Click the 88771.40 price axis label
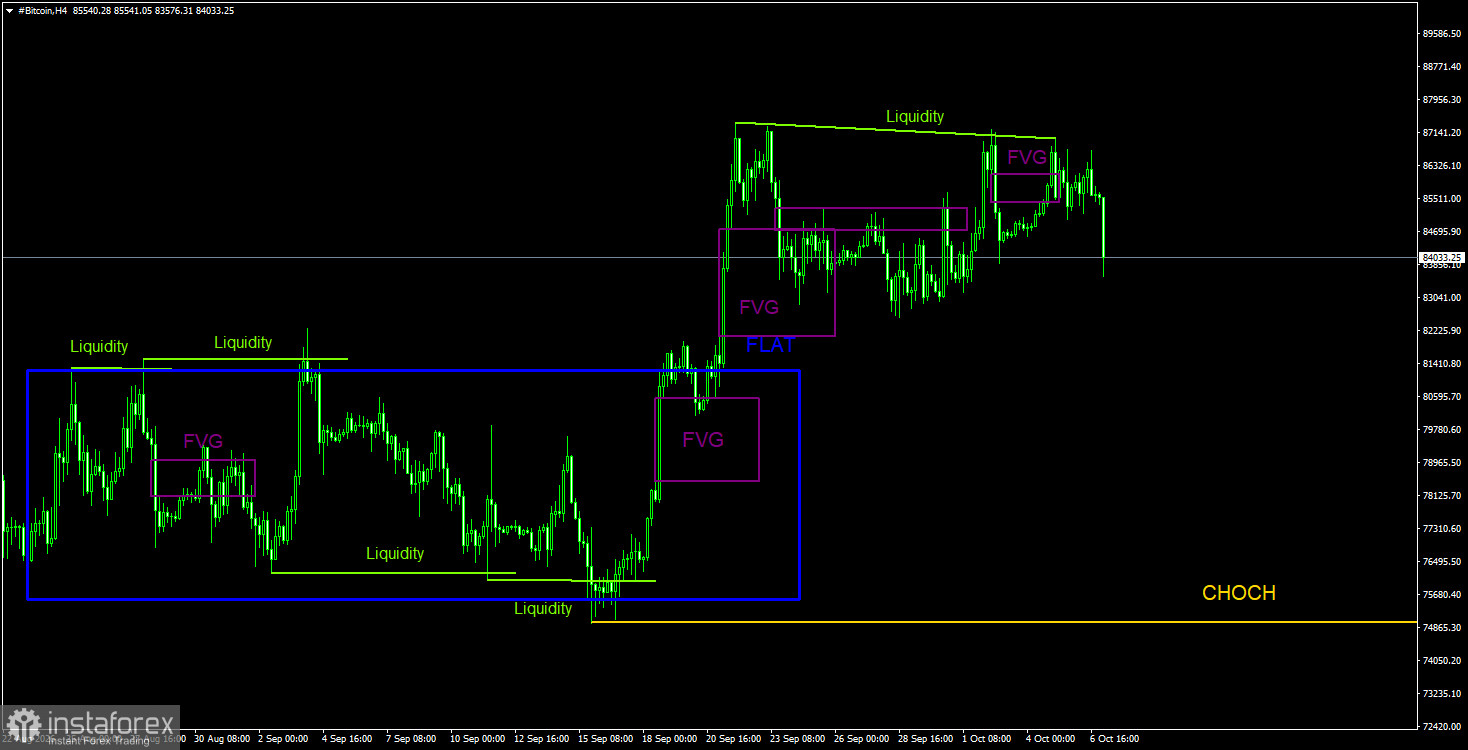1468x750 pixels. pyautogui.click(x=1442, y=66)
